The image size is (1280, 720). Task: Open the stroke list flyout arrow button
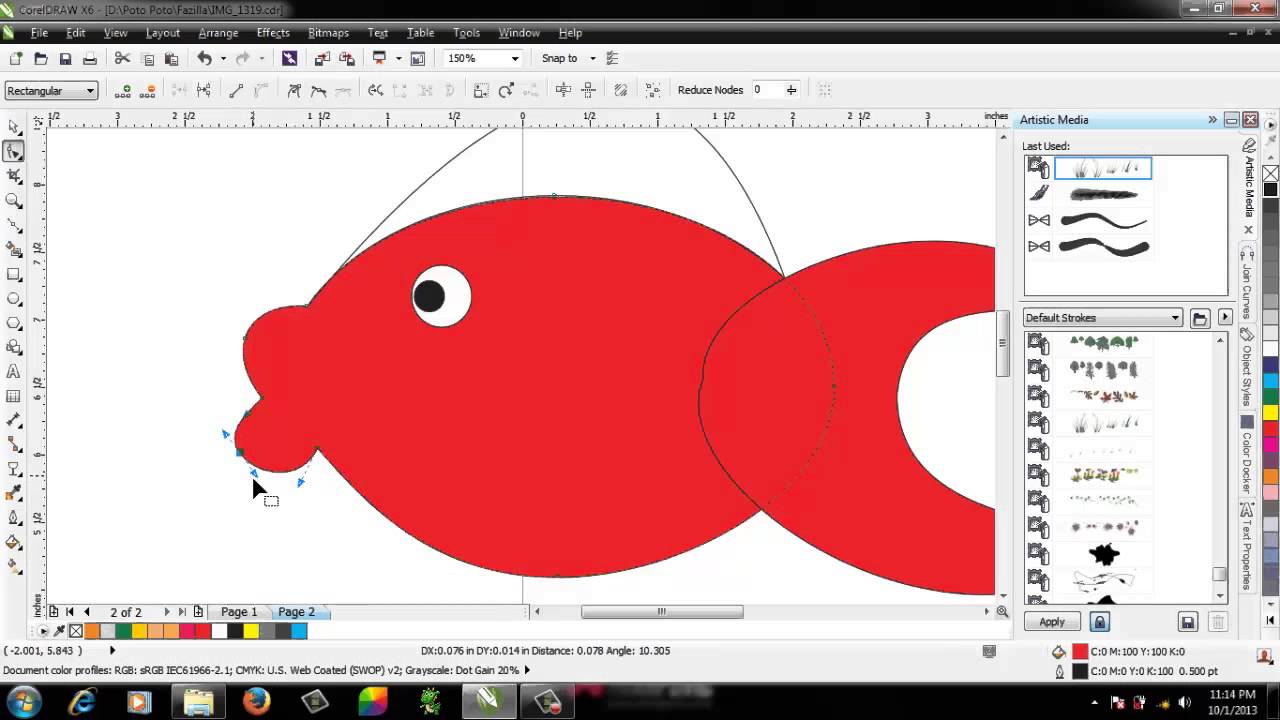coord(1225,318)
